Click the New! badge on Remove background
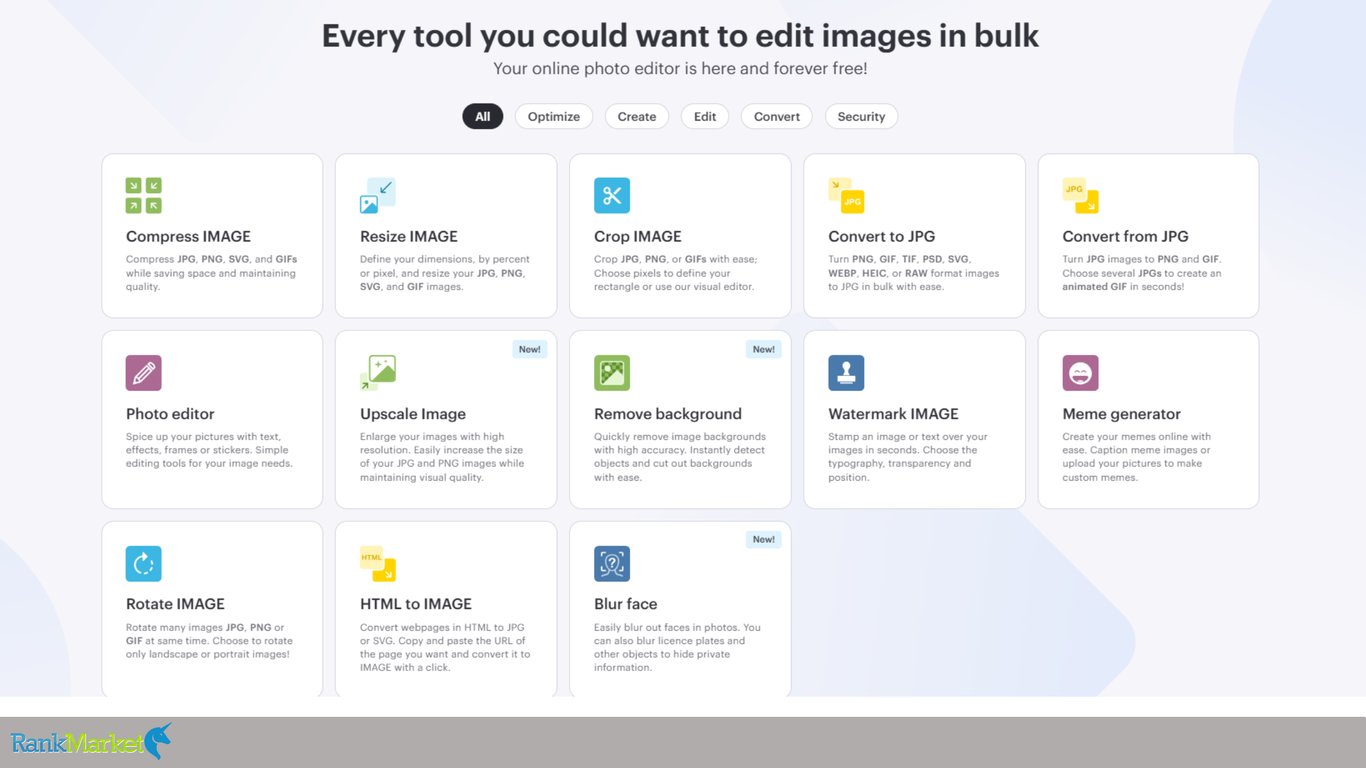1366x768 pixels. tap(763, 349)
